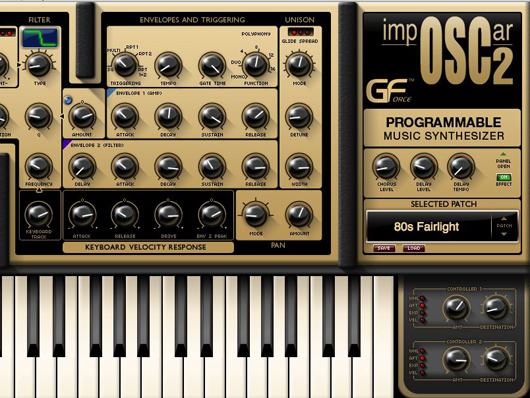Click the filter Frequency knob
This screenshot has height=398, width=530.
[39, 167]
